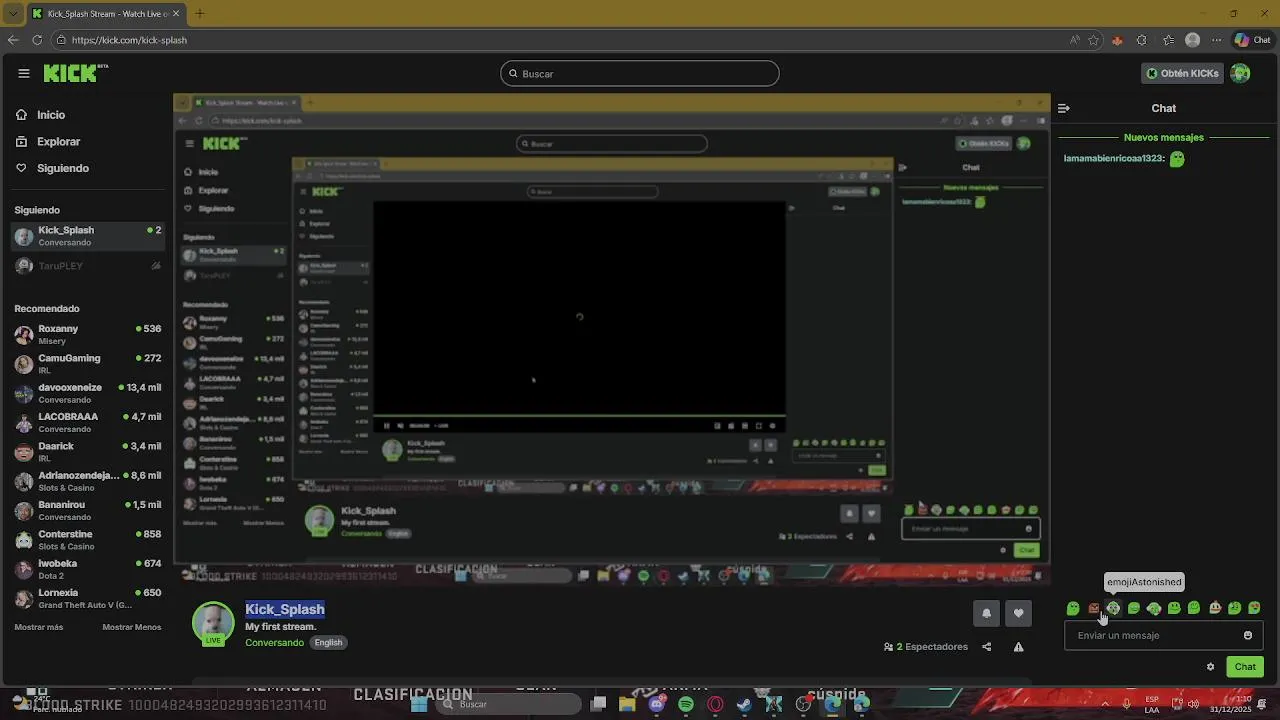1280x720 pixels.
Task: Click the browser address bar URL
Action: pyautogui.click(x=129, y=40)
